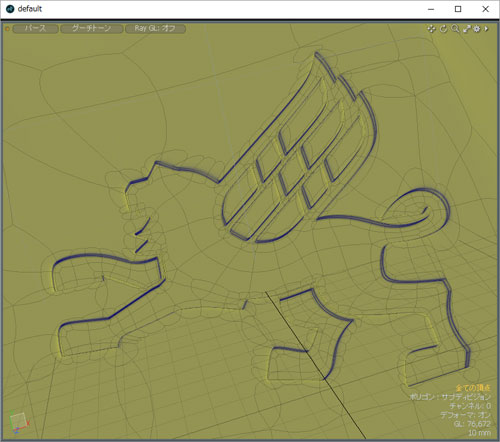Click the チャンネル: 0 info text

pos(470,406)
